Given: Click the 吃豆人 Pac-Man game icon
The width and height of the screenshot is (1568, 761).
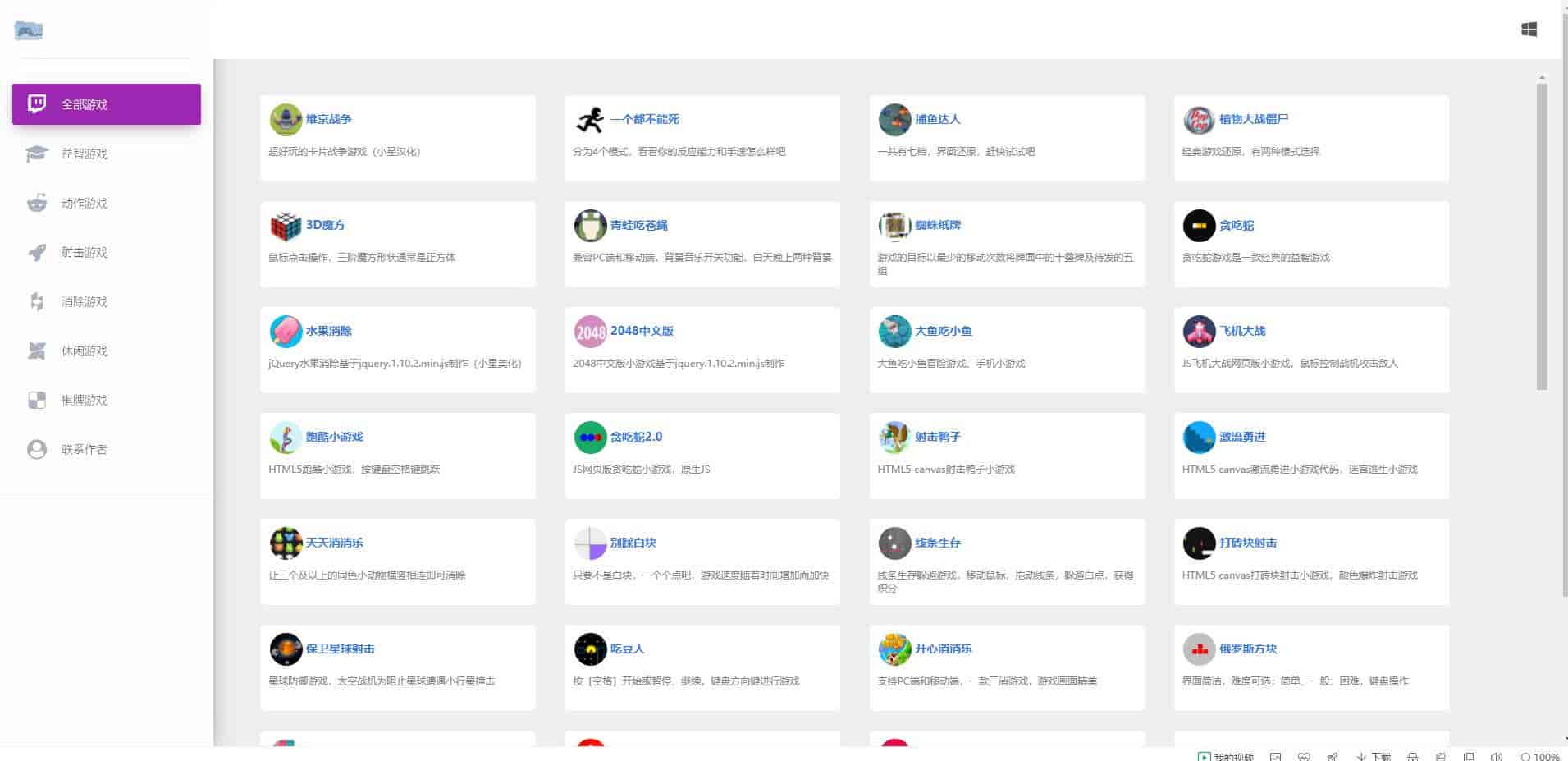Looking at the screenshot, I should point(590,649).
